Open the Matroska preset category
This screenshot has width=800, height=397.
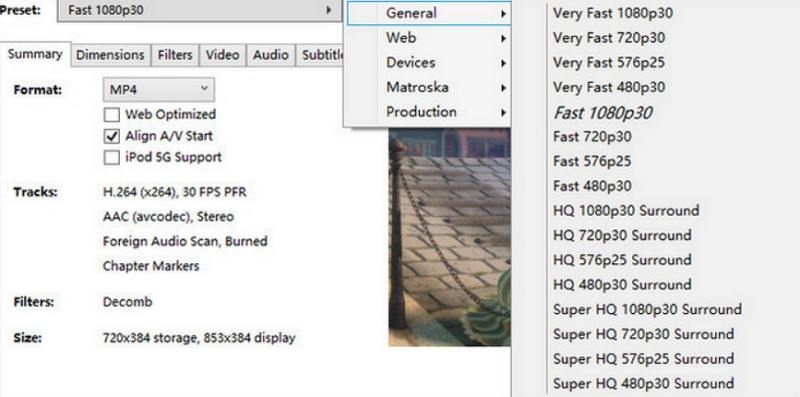(428, 87)
